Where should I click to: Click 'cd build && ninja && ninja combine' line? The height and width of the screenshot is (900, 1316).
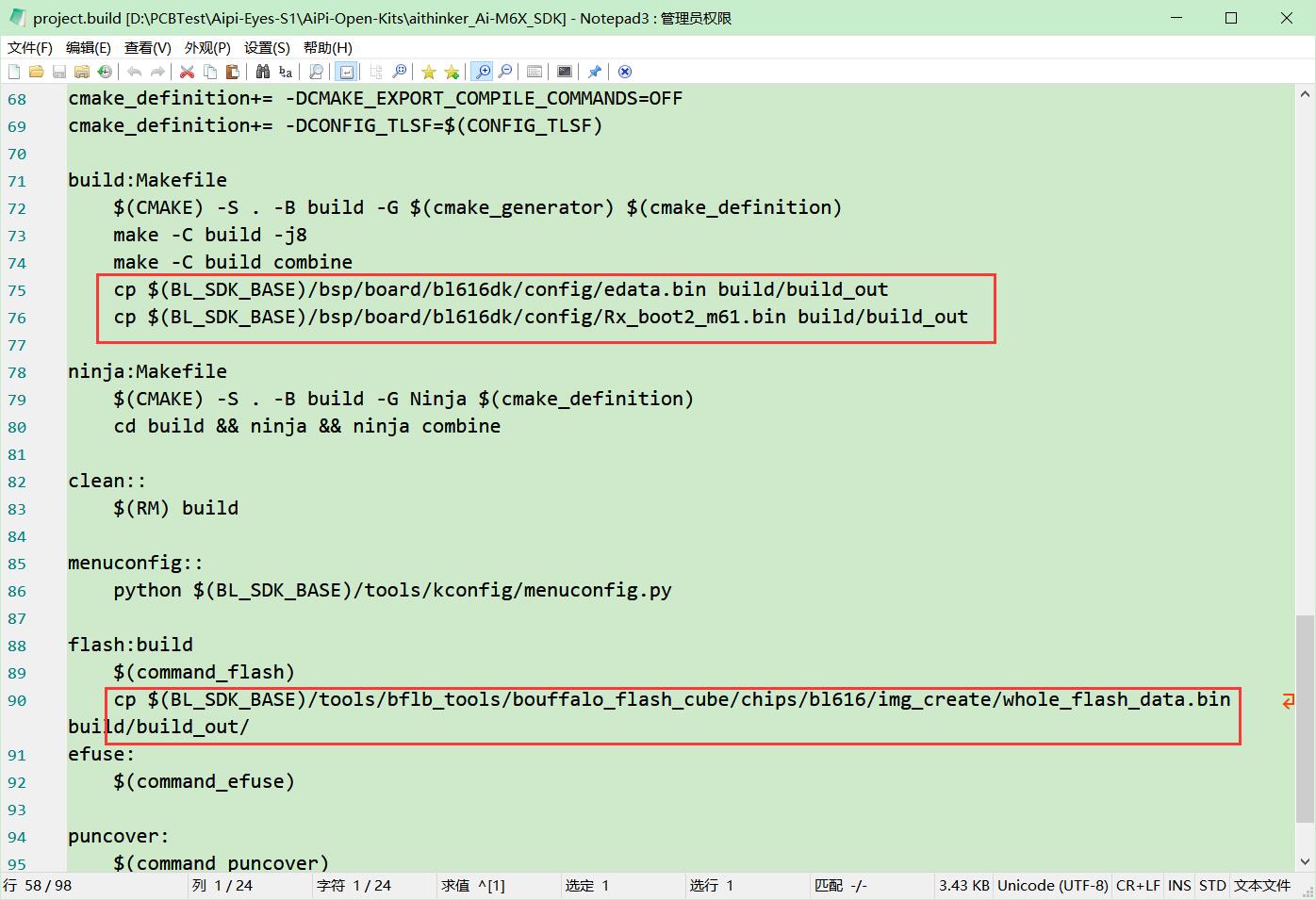coord(307,426)
